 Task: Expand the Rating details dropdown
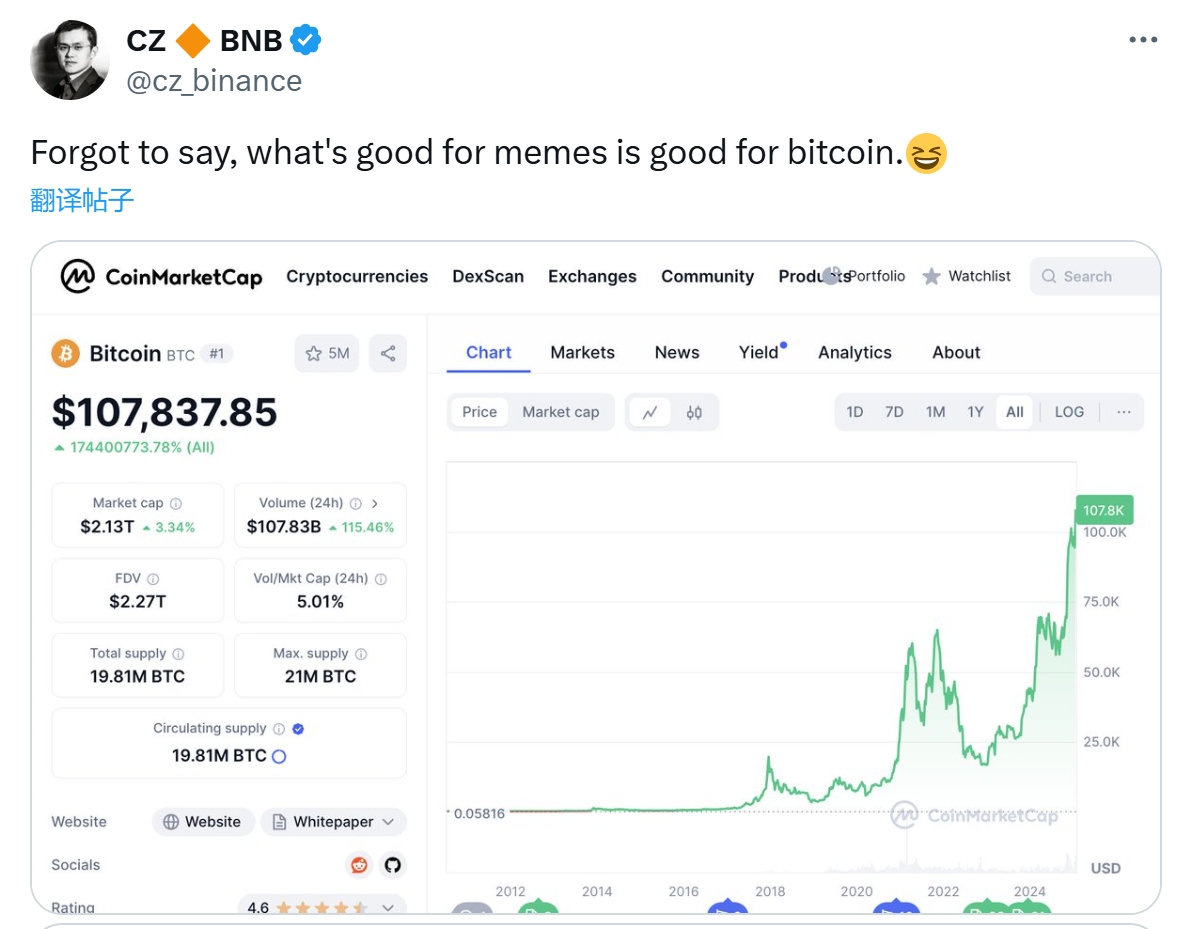click(x=388, y=908)
